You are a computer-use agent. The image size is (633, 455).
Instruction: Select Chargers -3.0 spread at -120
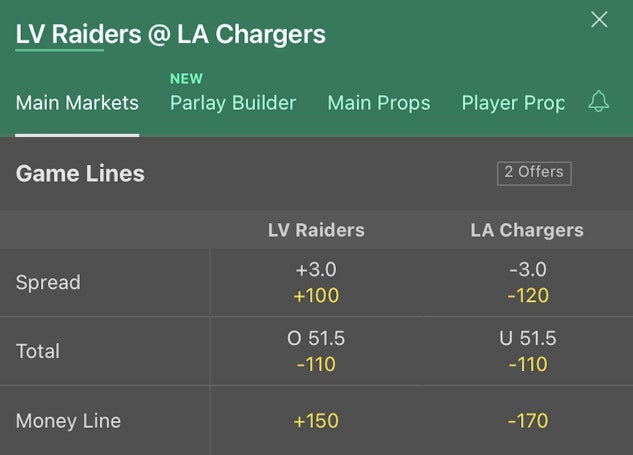tap(527, 283)
